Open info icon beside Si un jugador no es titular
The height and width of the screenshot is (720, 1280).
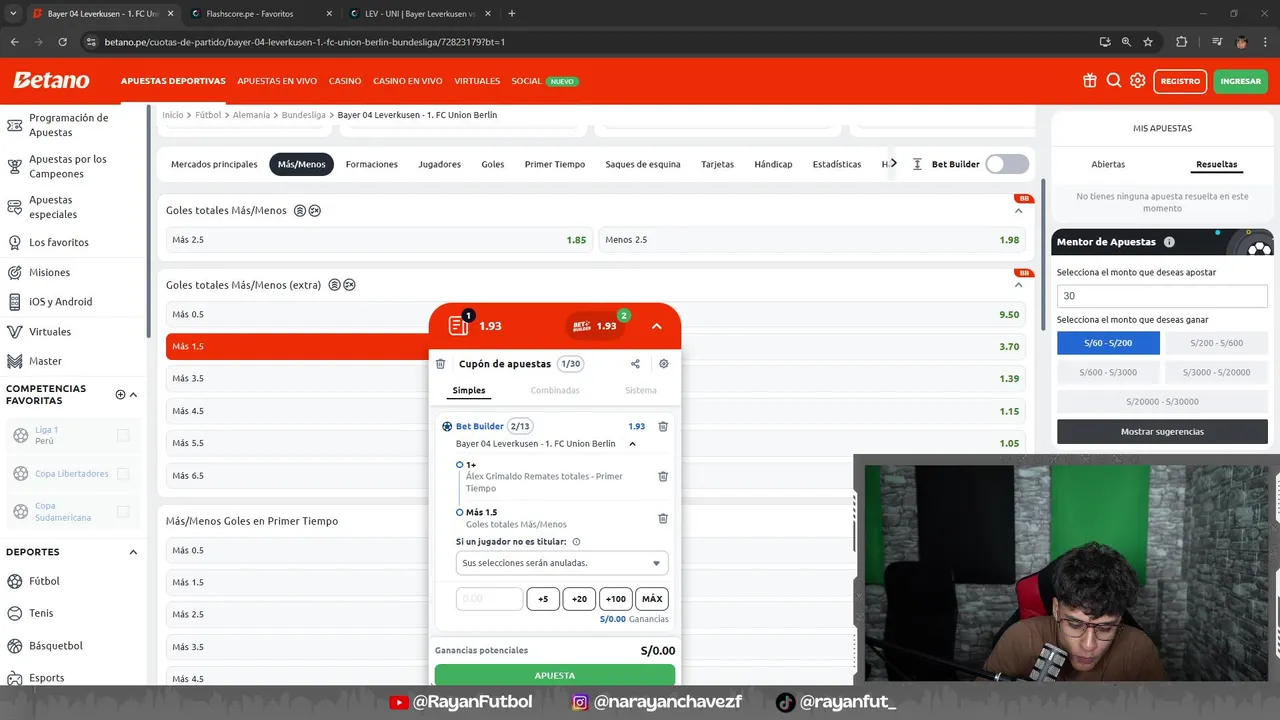pyautogui.click(x=576, y=542)
